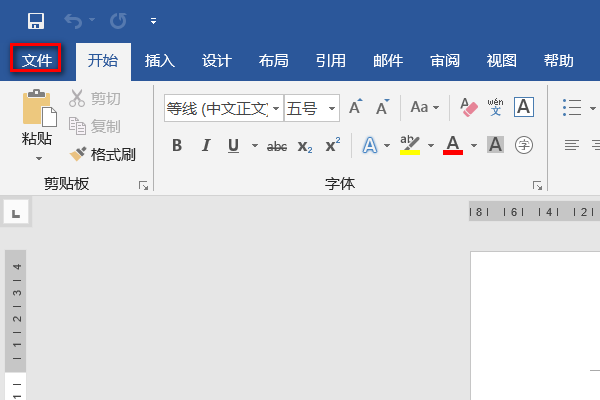The width and height of the screenshot is (600, 400).
Task: Toggle Bold formatting
Action: tap(177, 145)
